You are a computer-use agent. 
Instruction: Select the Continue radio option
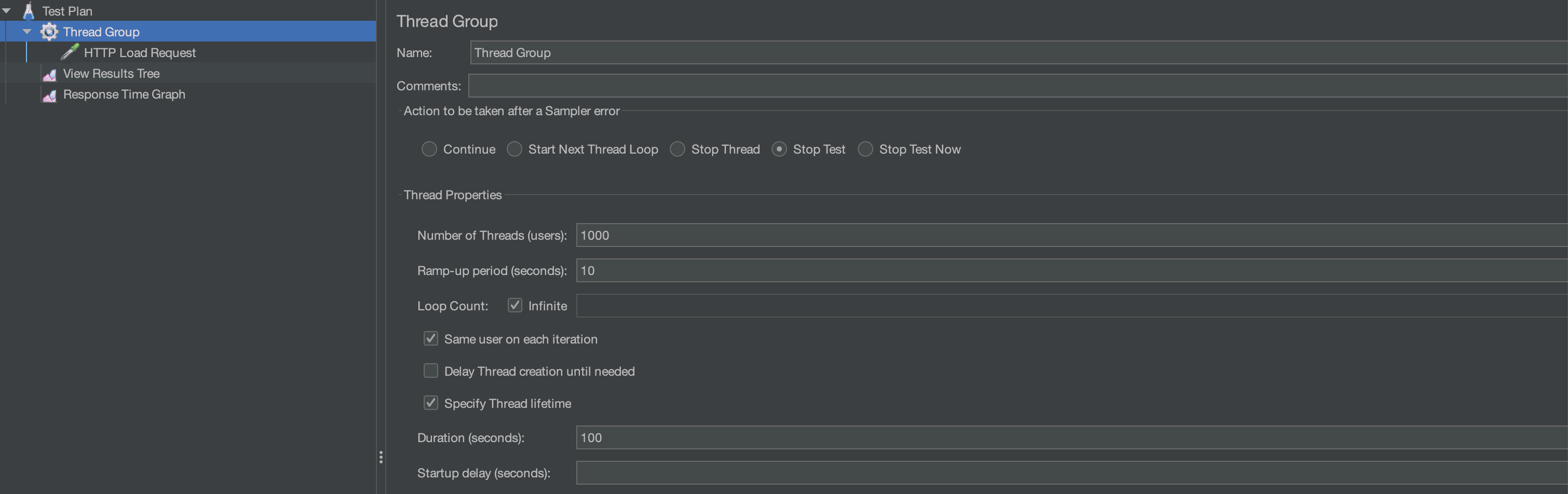[x=429, y=149]
